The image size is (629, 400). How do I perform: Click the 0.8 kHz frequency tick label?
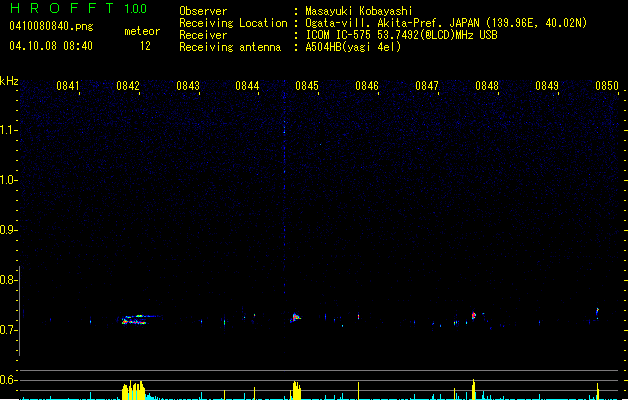[x=8, y=280]
